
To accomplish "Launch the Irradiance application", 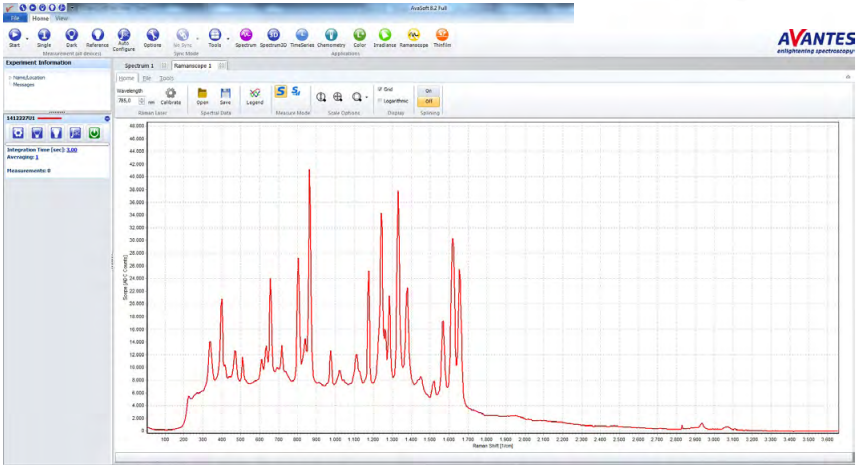I will 385,38.
